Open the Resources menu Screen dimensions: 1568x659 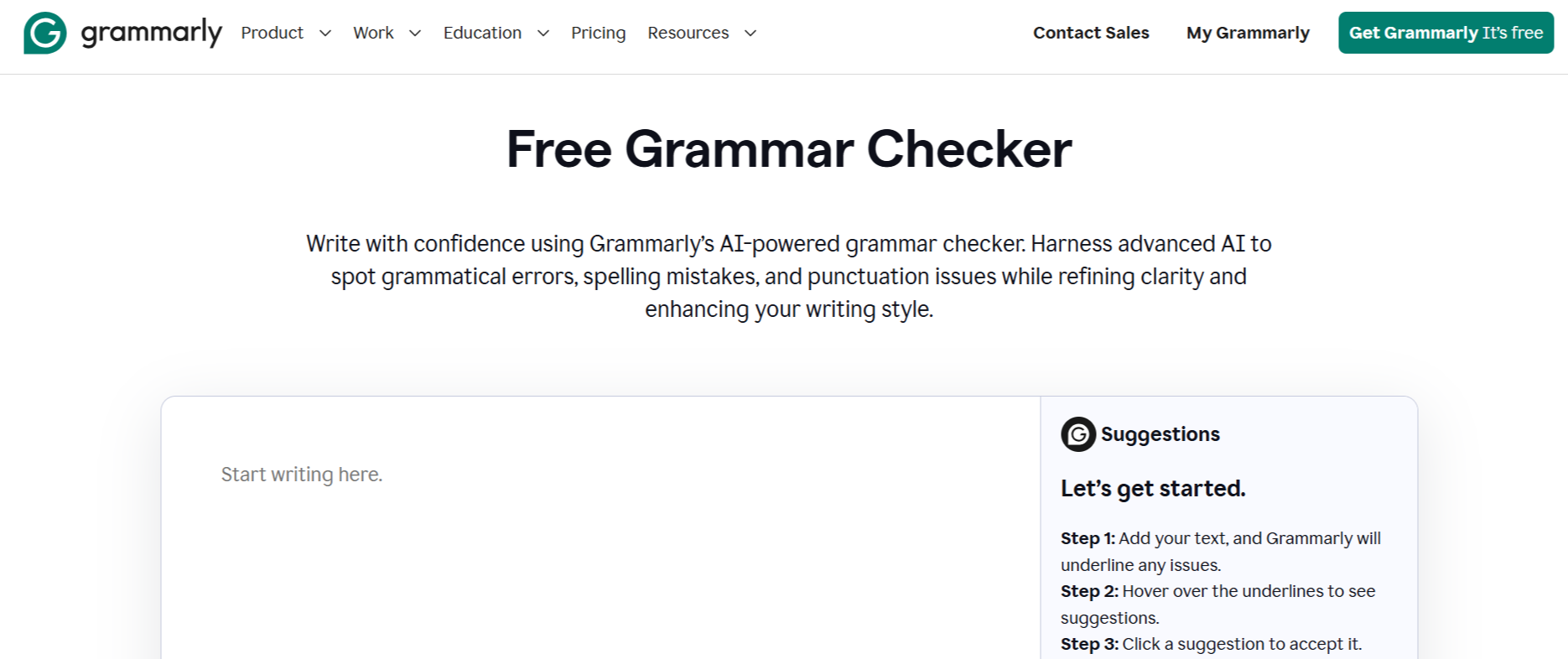coord(688,33)
